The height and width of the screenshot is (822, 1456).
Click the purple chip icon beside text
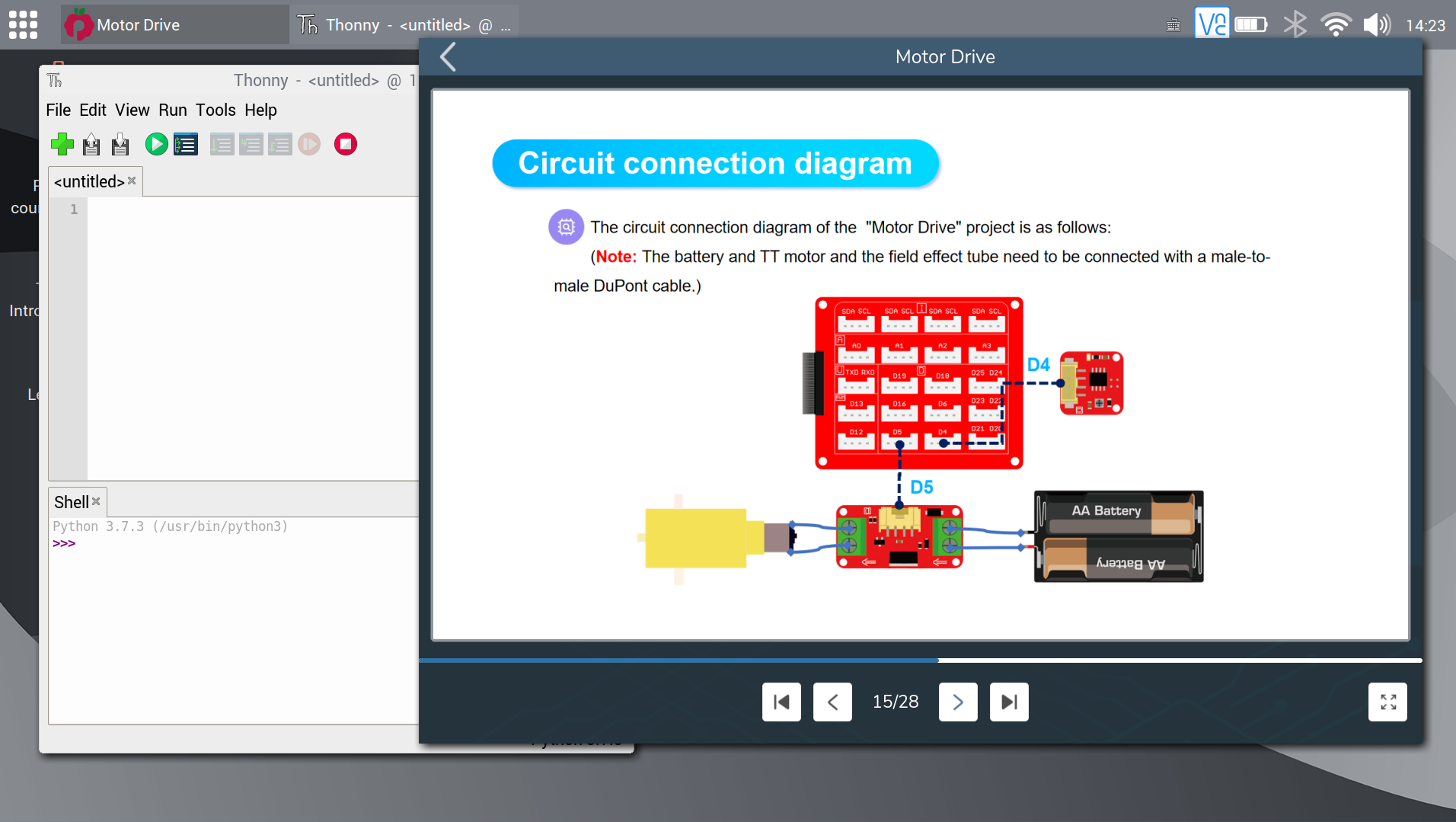566,227
